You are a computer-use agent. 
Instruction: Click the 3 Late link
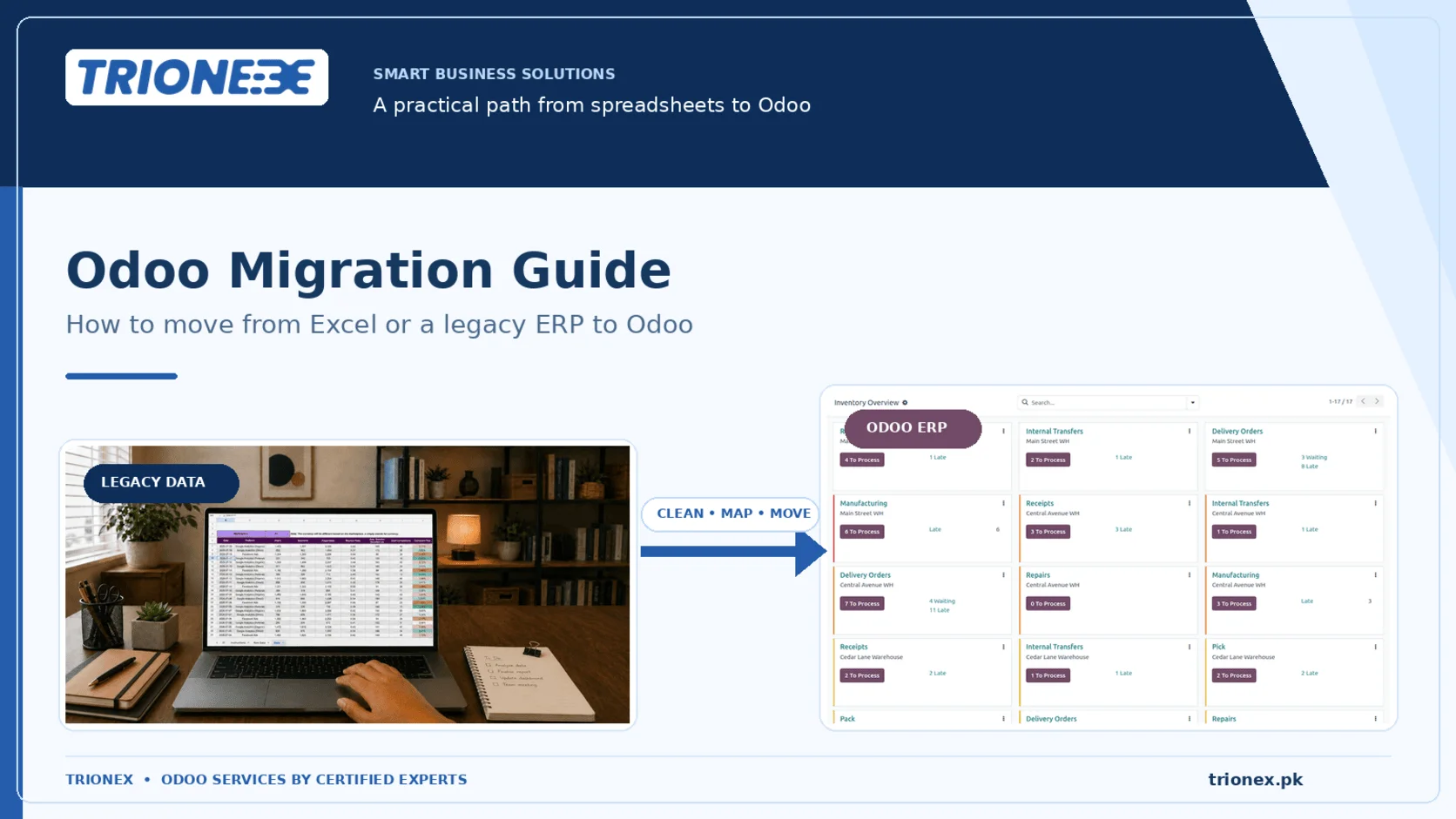[x=1124, y=529]
